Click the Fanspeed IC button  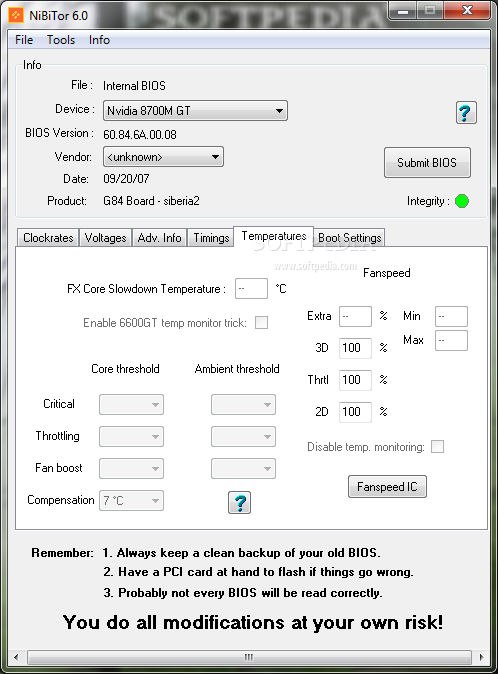pos(387,487)
